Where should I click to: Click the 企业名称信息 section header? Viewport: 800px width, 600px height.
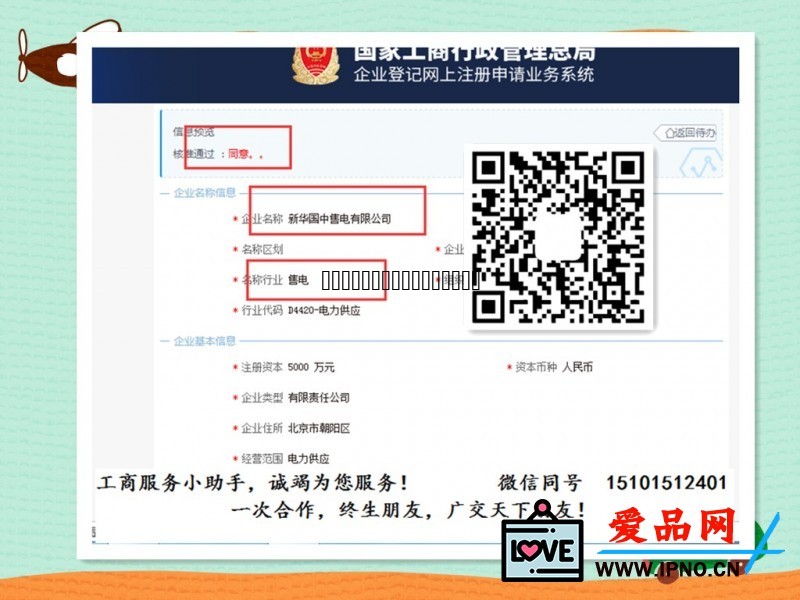[x=205, y=192]
